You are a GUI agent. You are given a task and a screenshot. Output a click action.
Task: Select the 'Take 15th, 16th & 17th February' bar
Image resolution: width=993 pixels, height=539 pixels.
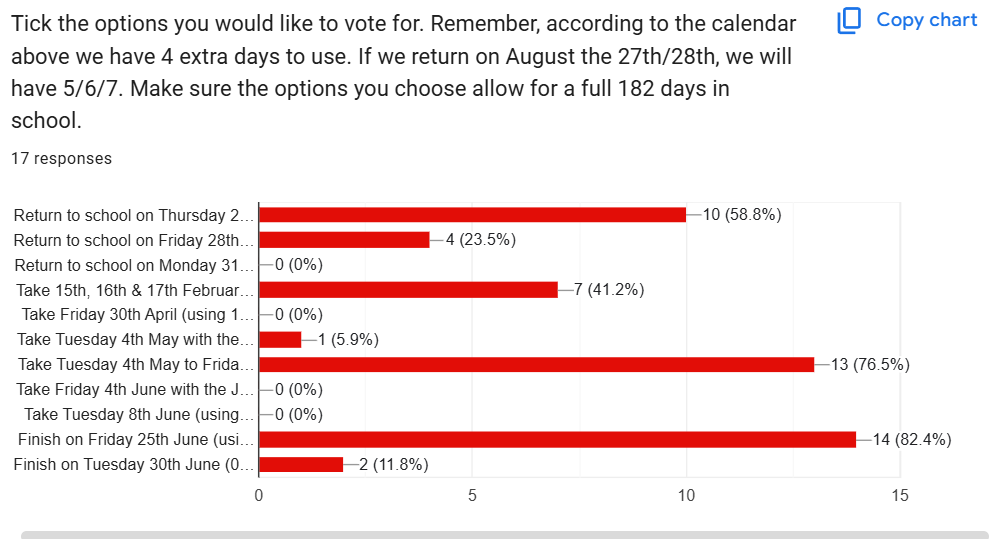(408, 290)
